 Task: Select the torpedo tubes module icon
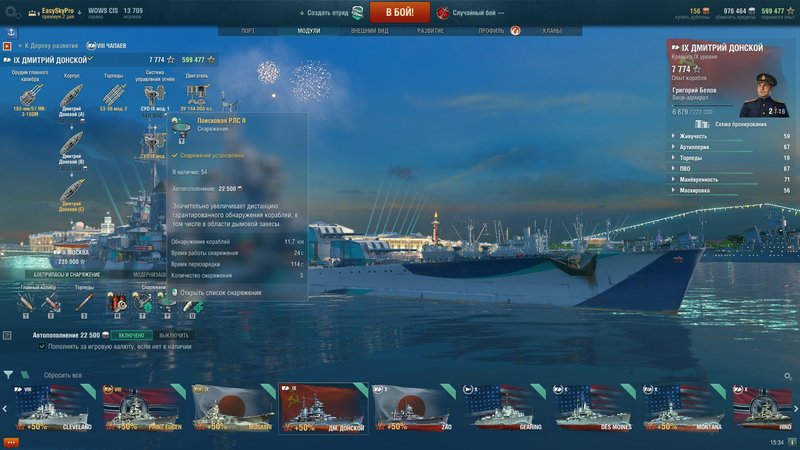point(113,95)
